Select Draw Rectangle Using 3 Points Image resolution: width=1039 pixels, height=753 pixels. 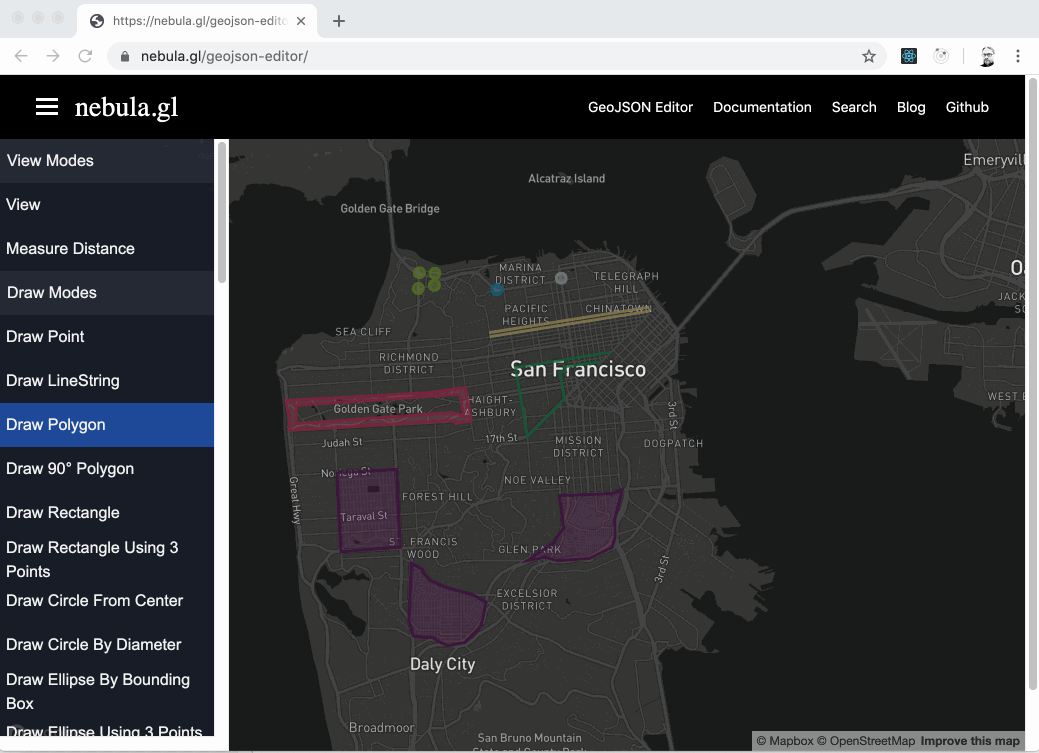(107, 559)
